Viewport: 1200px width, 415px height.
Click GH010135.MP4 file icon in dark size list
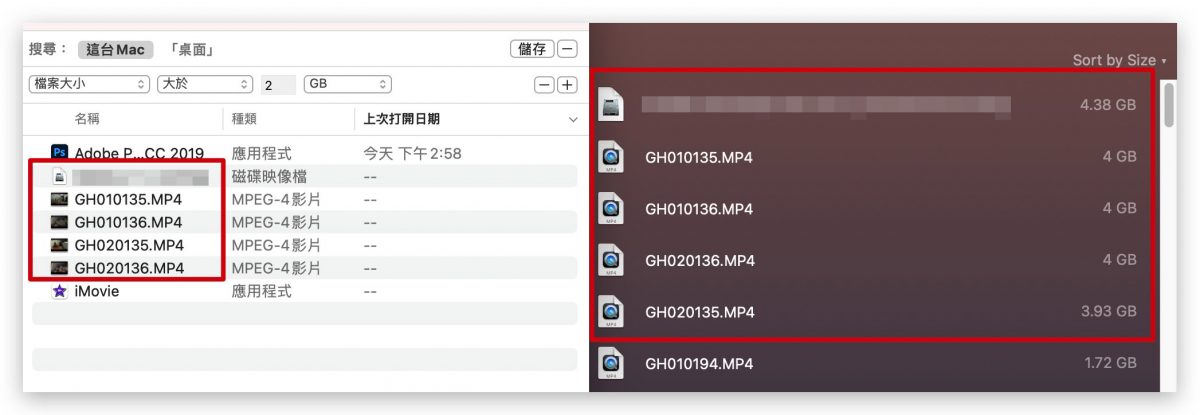point(611,157)
